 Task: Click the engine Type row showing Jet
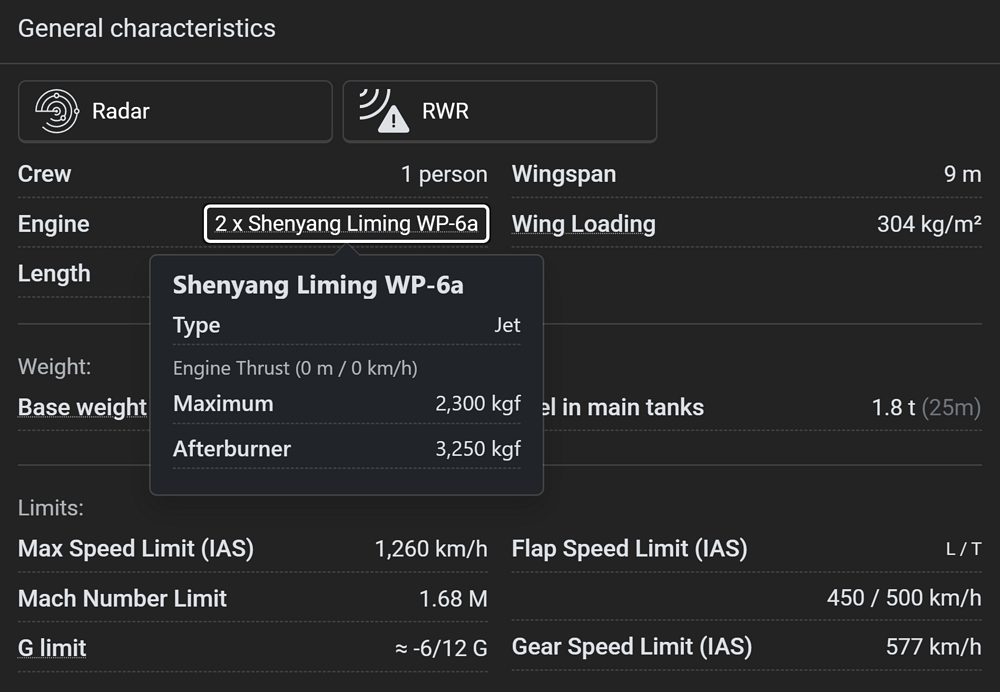coord(346,325)
